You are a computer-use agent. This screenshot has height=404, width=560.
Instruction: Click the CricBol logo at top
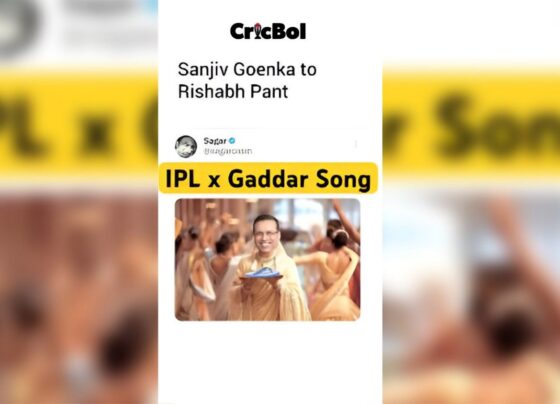coord(268,31)
